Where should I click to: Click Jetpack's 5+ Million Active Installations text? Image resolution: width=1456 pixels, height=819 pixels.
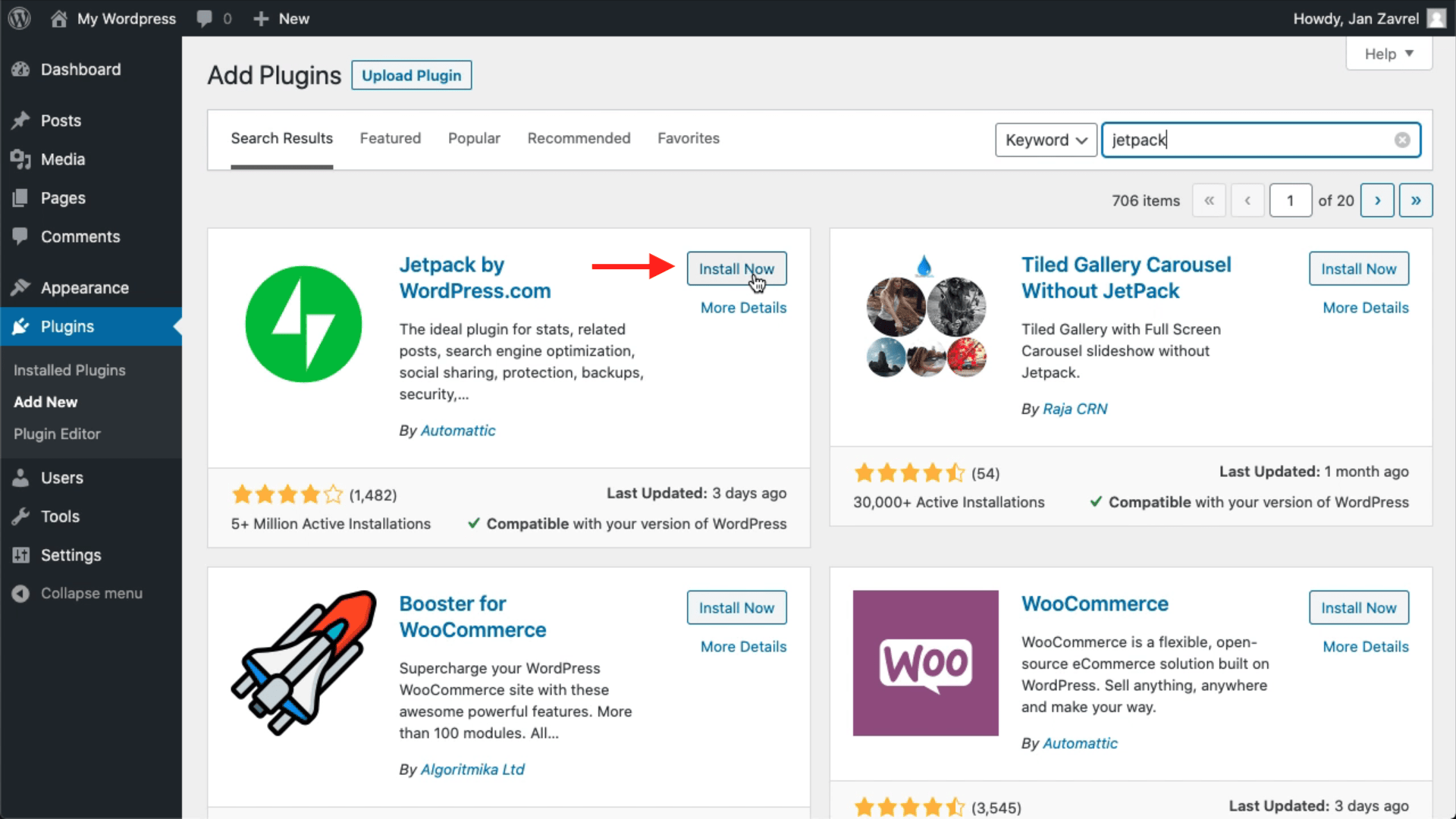(x=331, y=524)
